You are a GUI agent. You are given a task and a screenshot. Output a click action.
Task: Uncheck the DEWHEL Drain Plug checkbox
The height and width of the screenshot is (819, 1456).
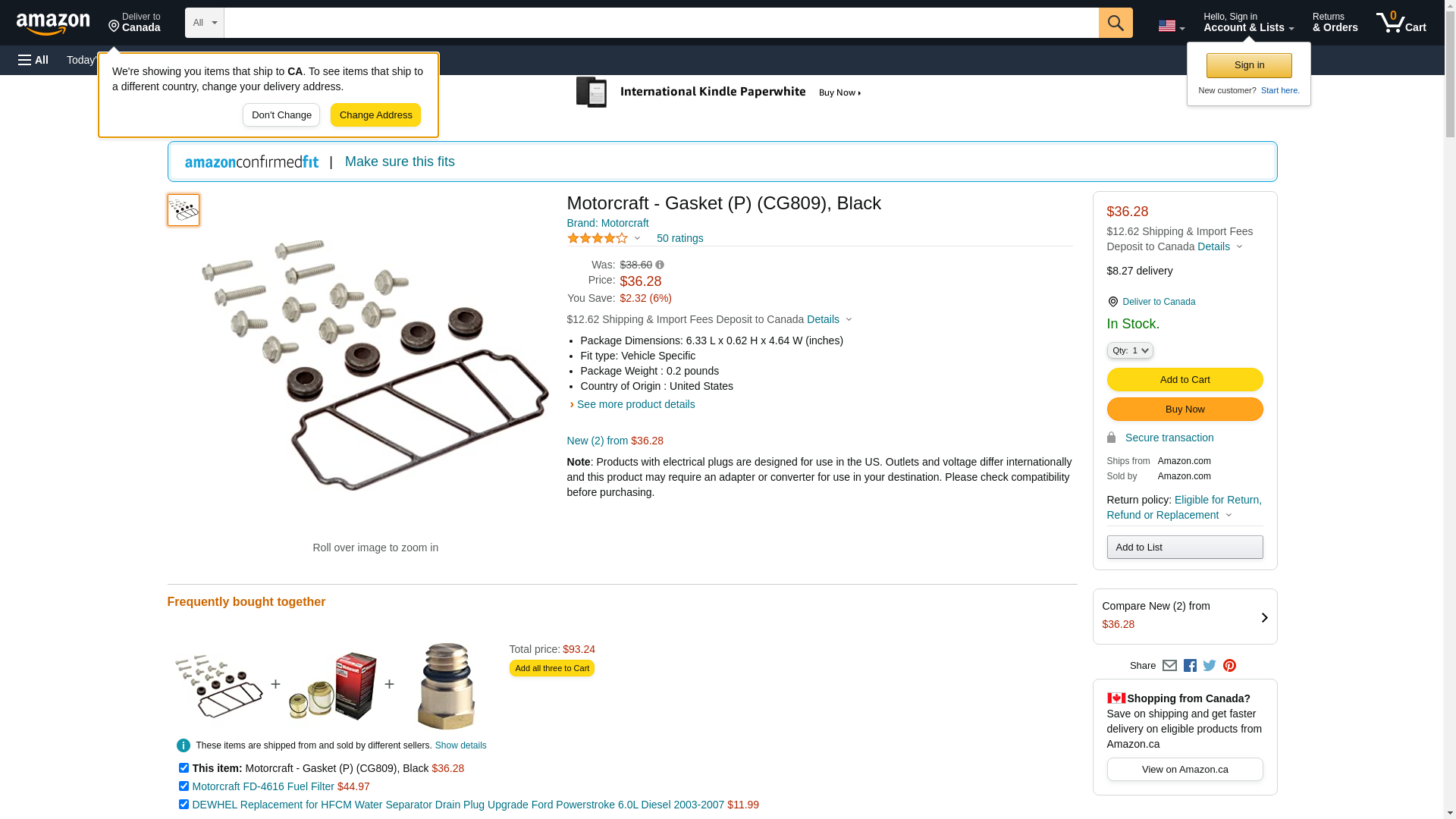click(184, 805)
